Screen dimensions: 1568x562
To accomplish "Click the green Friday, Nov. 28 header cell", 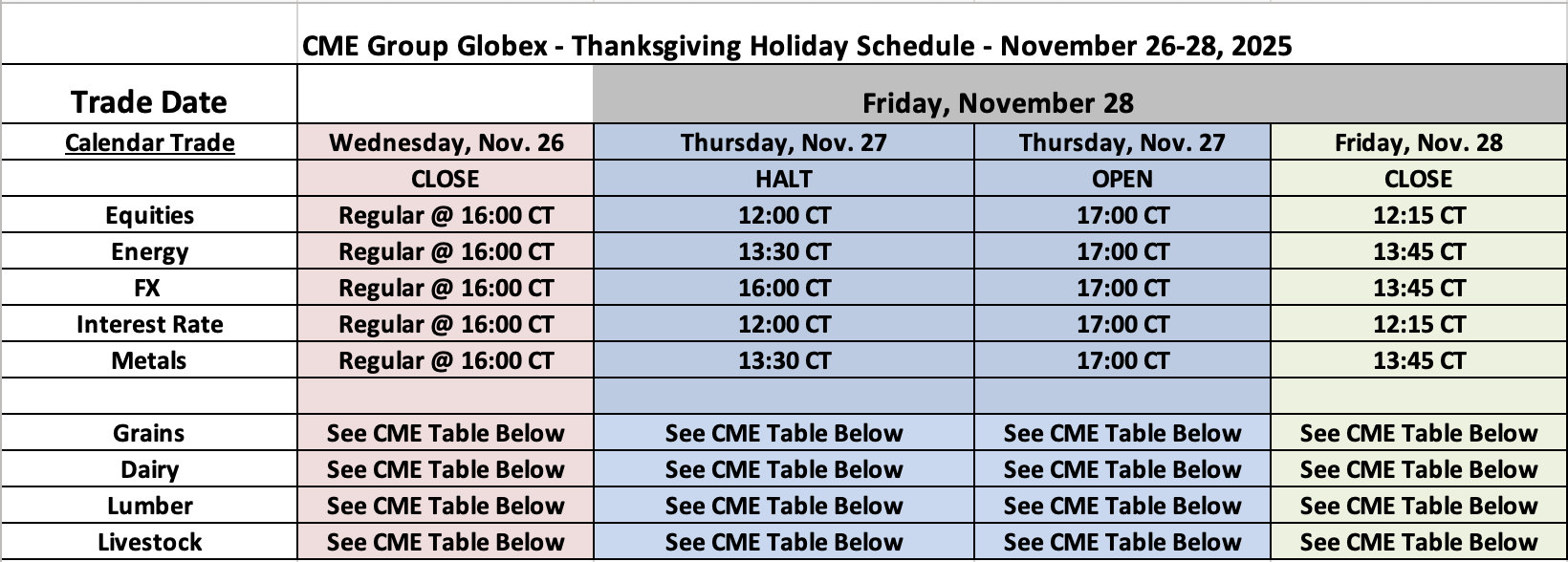I will (x=1418, y=142).
